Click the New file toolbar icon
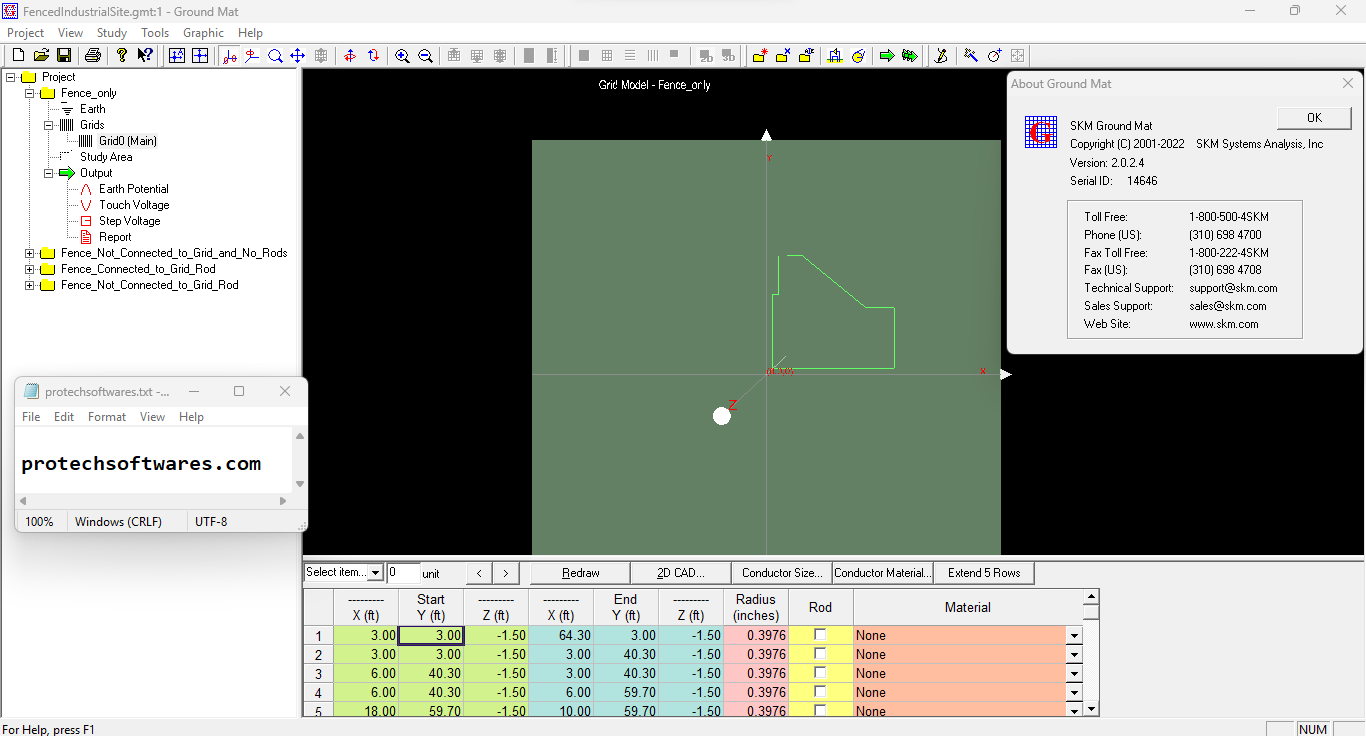 pyautogui.click(x=18, y=56)
